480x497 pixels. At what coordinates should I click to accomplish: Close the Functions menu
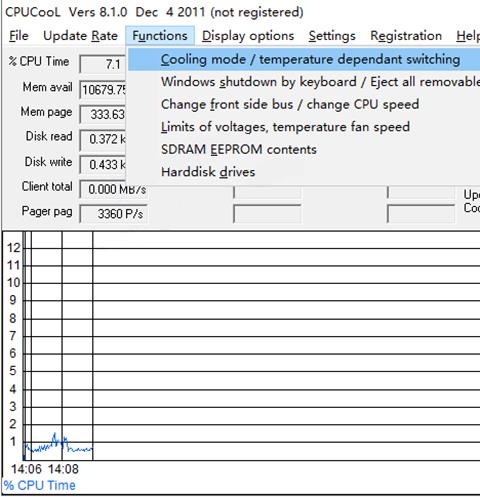click(160, 36)
